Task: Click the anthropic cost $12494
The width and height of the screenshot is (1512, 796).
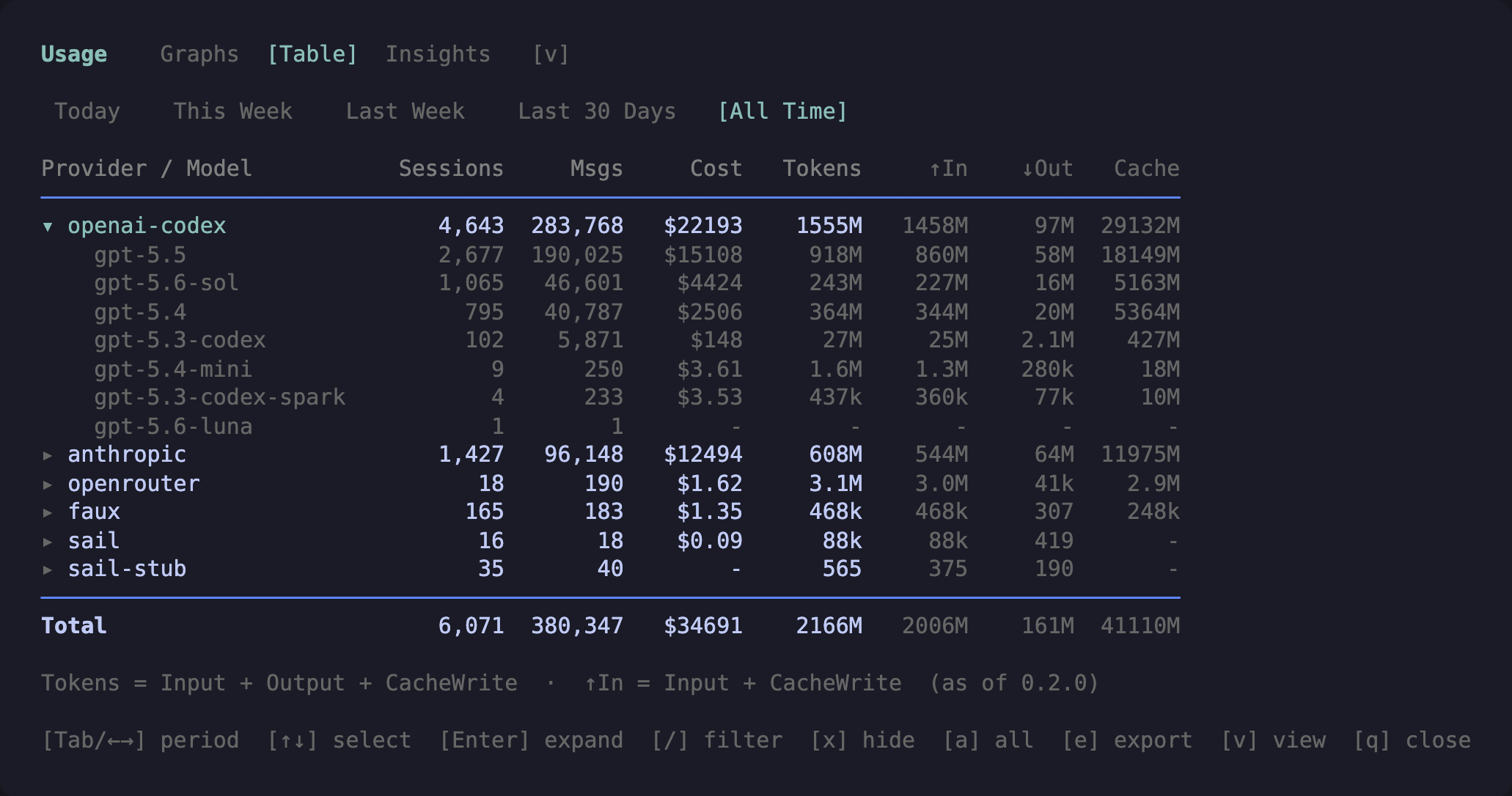Action: (x=703, y=454)
